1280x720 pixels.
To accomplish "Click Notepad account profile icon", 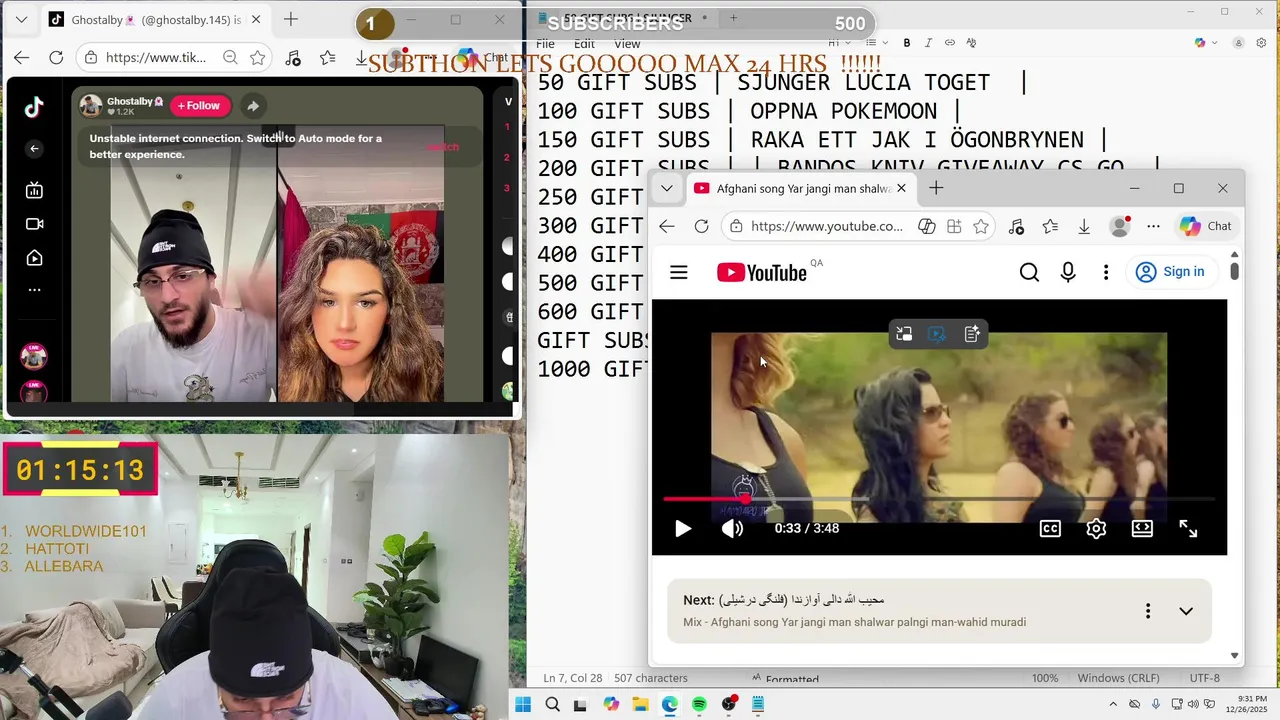I will 1239,43.
